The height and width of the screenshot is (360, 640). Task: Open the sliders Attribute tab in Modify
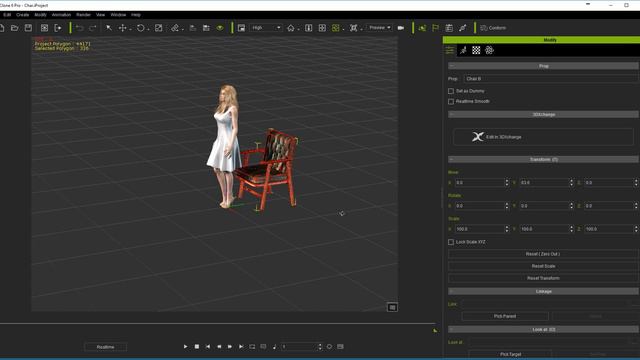450,50
